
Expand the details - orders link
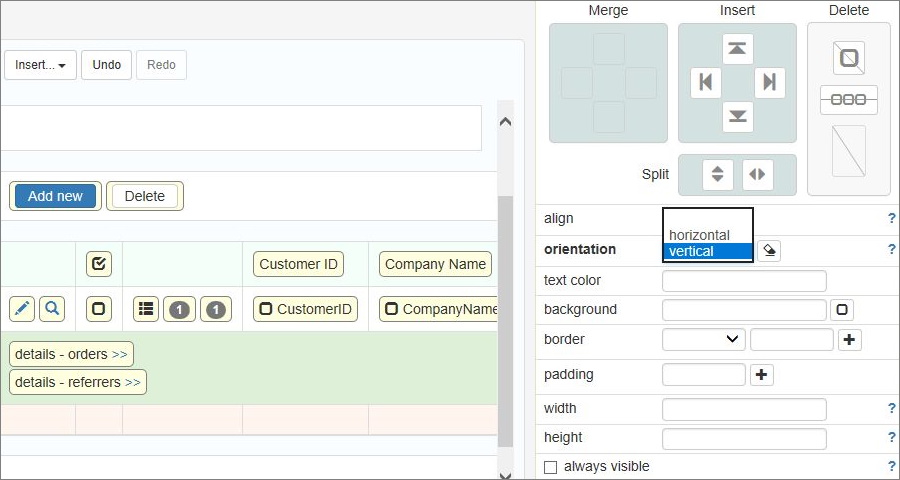71,354
